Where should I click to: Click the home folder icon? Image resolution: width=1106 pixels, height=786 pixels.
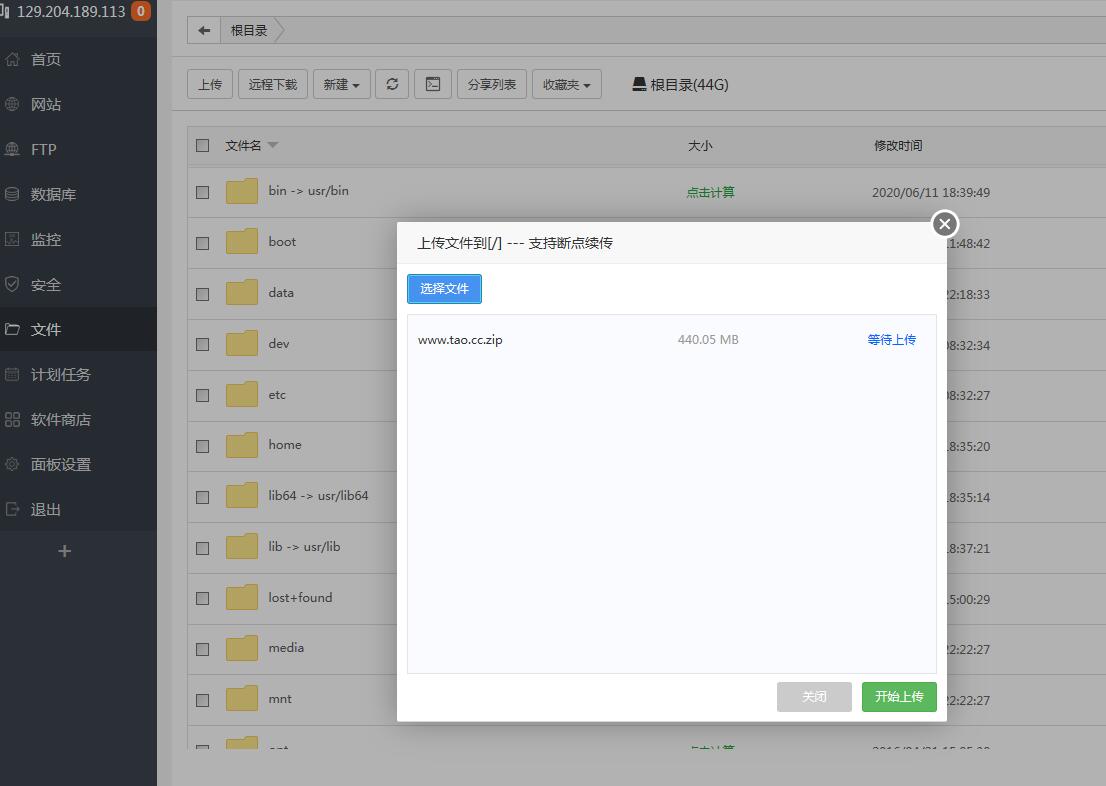coord(242,445)
